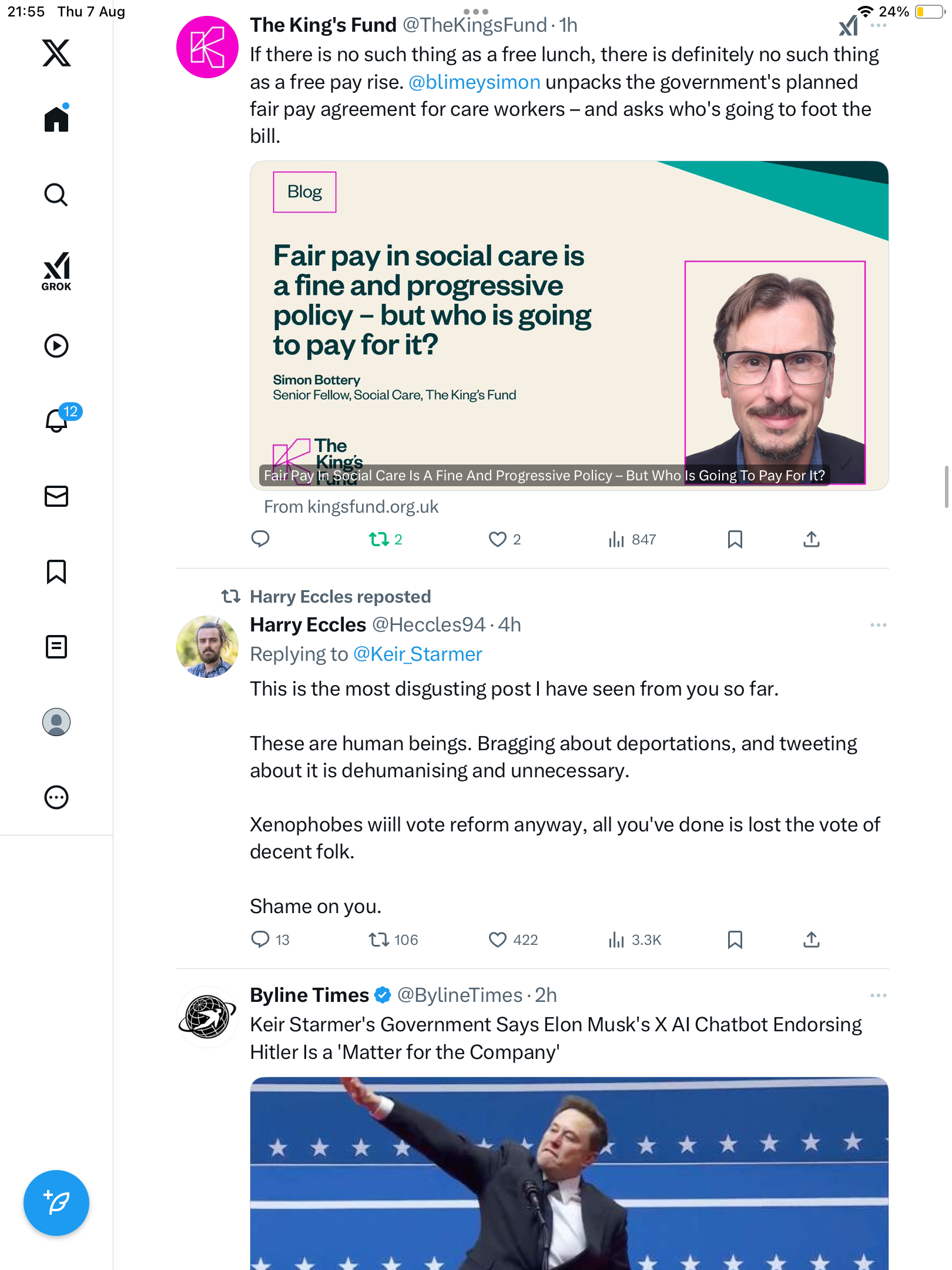952x1270 pixels.
Task: Open more options on Byline Times post
Action: click(878, 995)
